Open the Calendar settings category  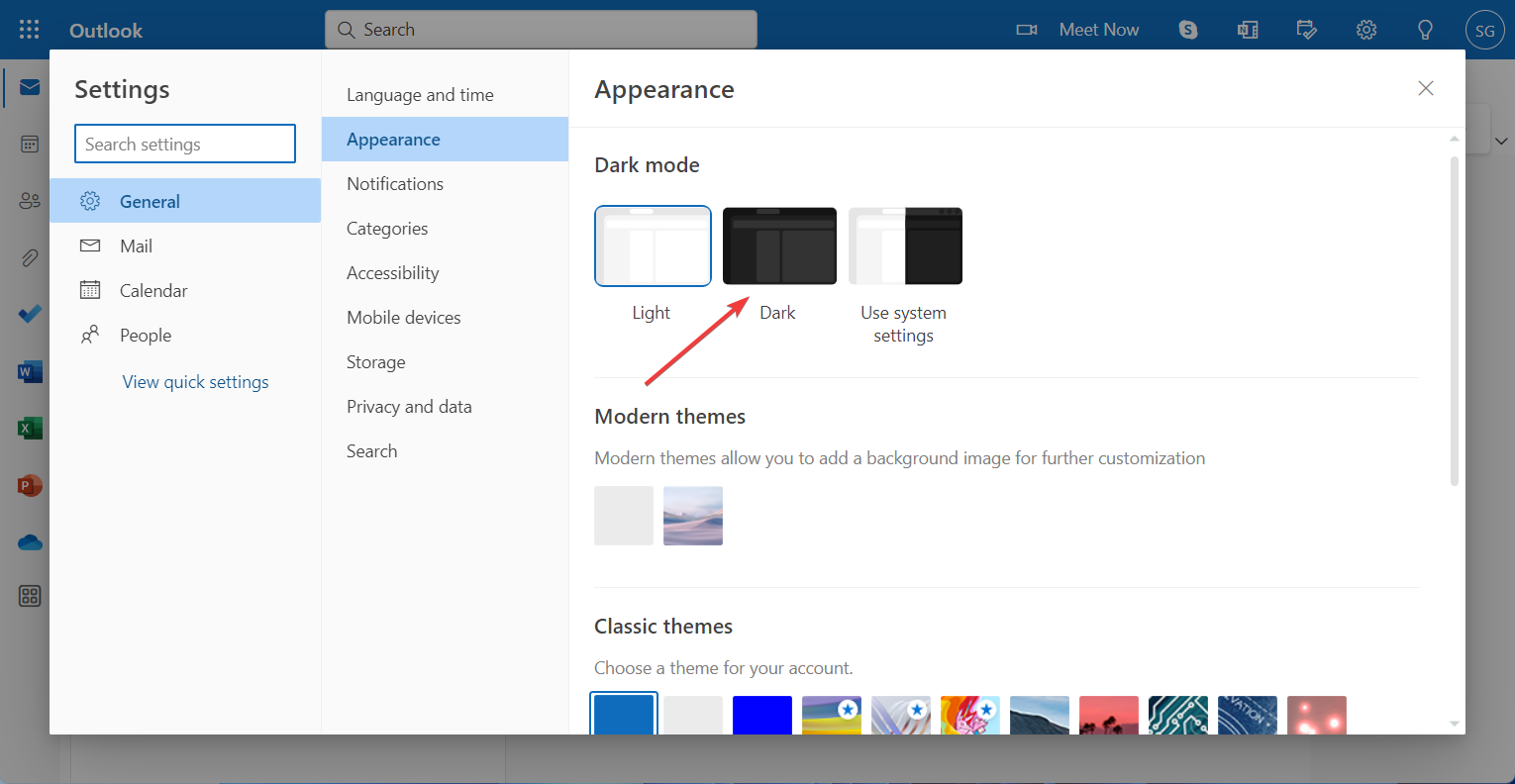point(185,290)
